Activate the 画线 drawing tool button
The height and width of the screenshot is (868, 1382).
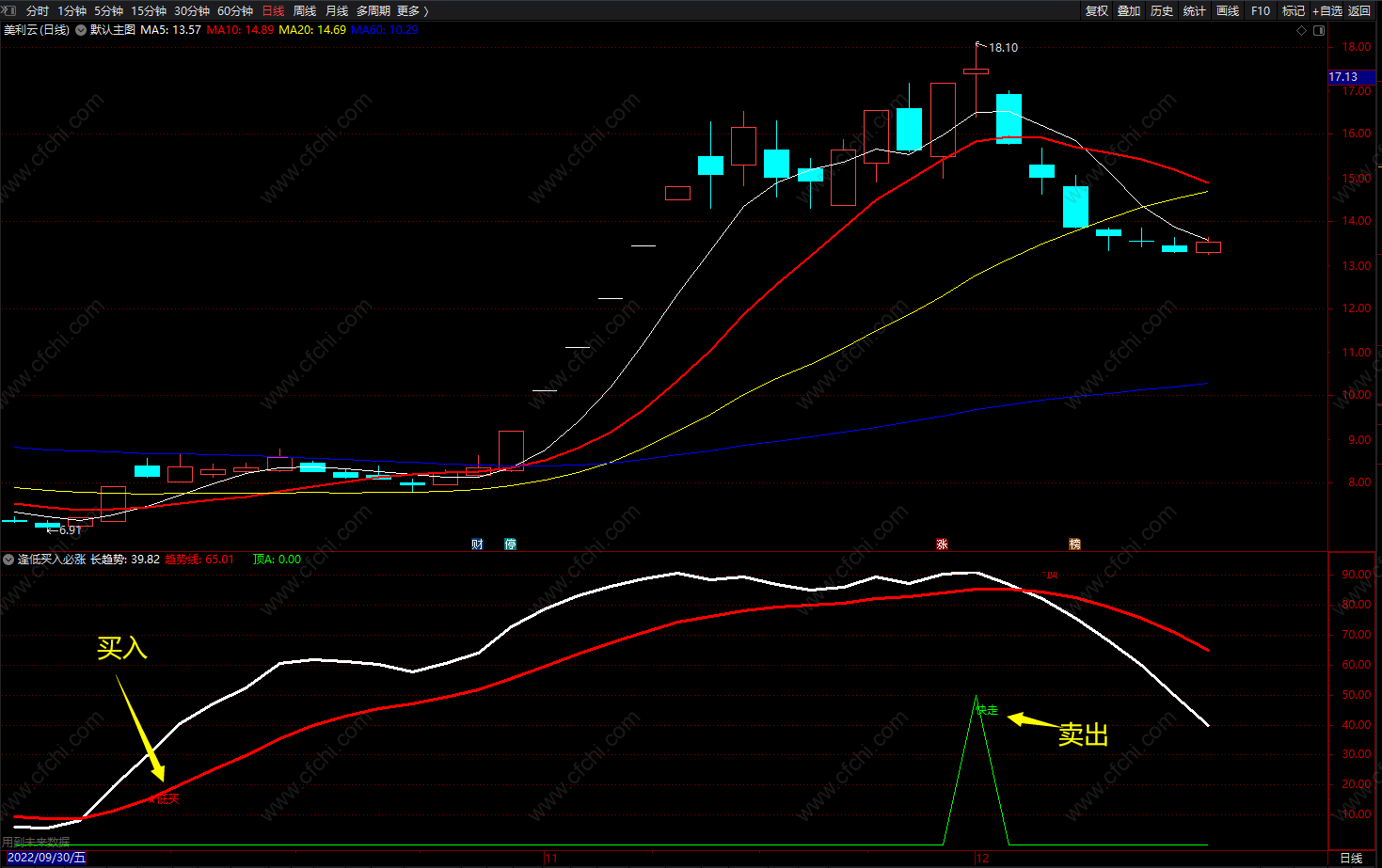pyautogui.click(x=1228, y=11)
